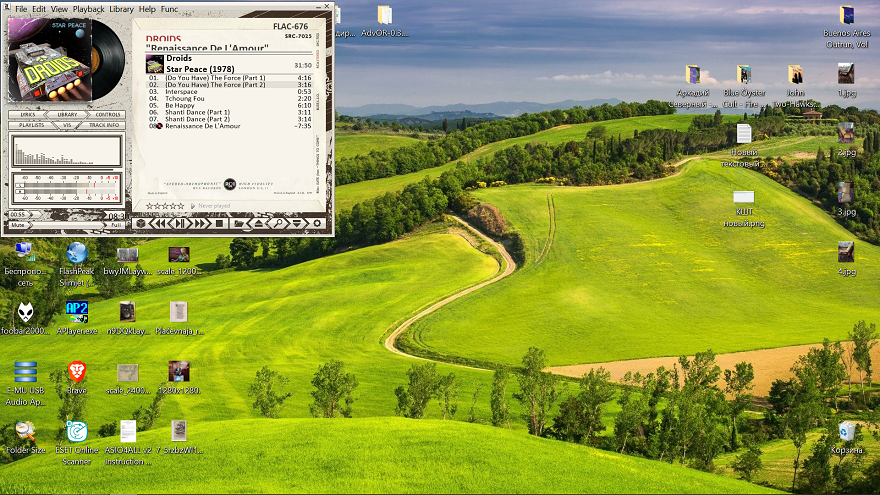The width and height of the screenshot is (880, 495).
Task: Click the eject icon in player
Action: (258, 223)
